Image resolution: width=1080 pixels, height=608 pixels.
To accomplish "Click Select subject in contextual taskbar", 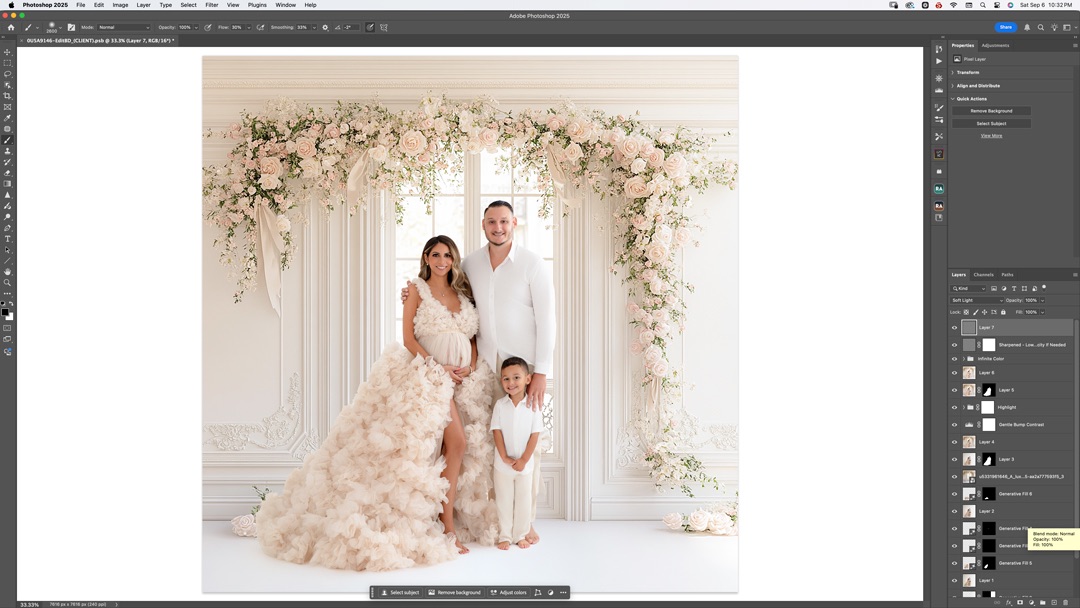I will tap(400, 593).
